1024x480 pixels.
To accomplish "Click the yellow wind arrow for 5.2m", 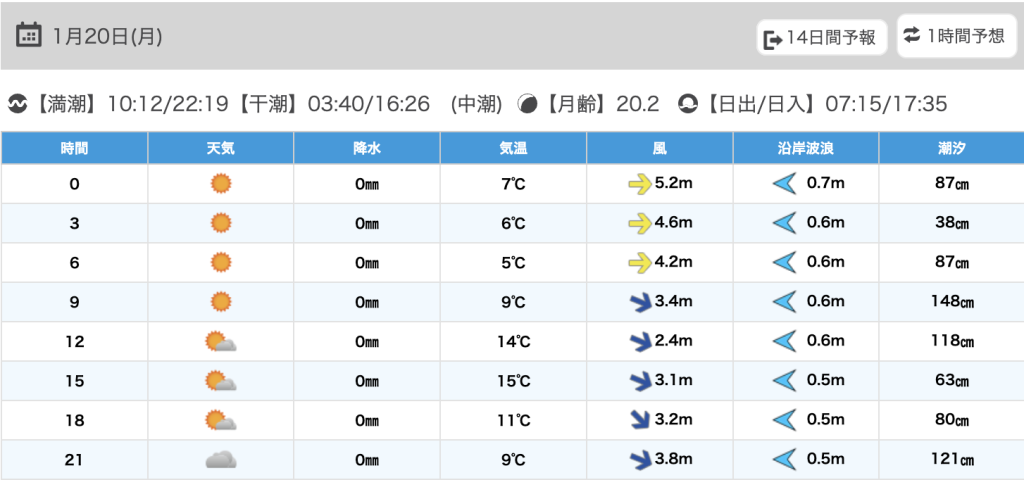I will [x=637, y=183].
